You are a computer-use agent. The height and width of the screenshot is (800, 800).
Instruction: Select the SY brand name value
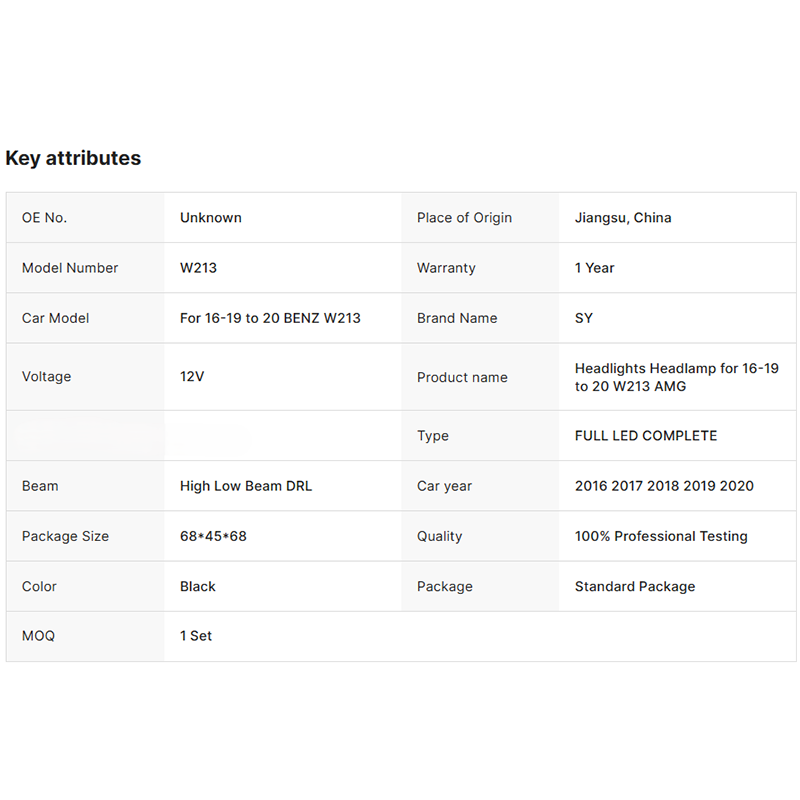(584, 318)
